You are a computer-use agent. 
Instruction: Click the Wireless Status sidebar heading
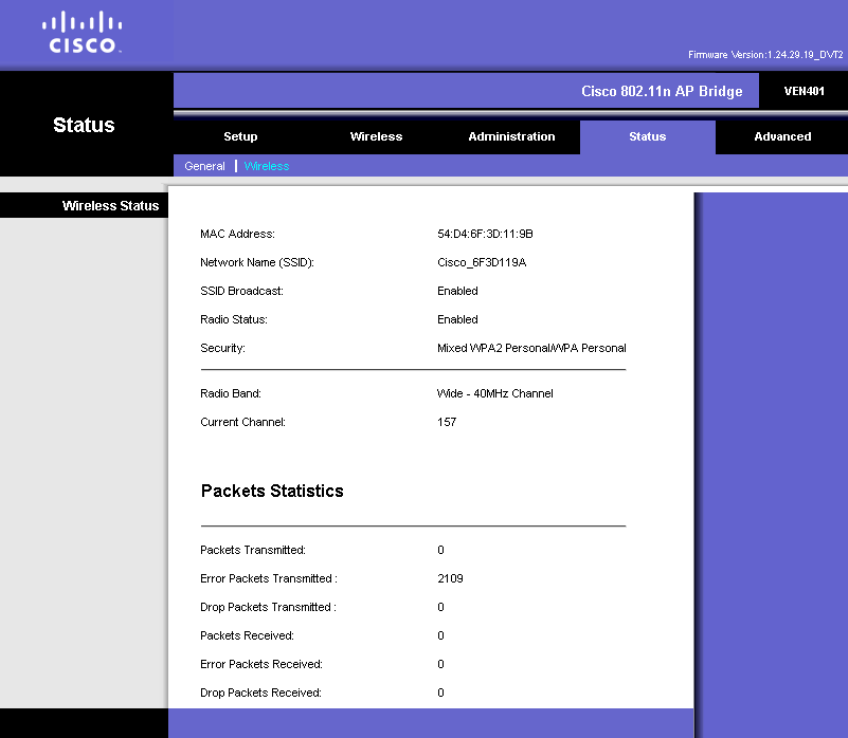(110, 205)
